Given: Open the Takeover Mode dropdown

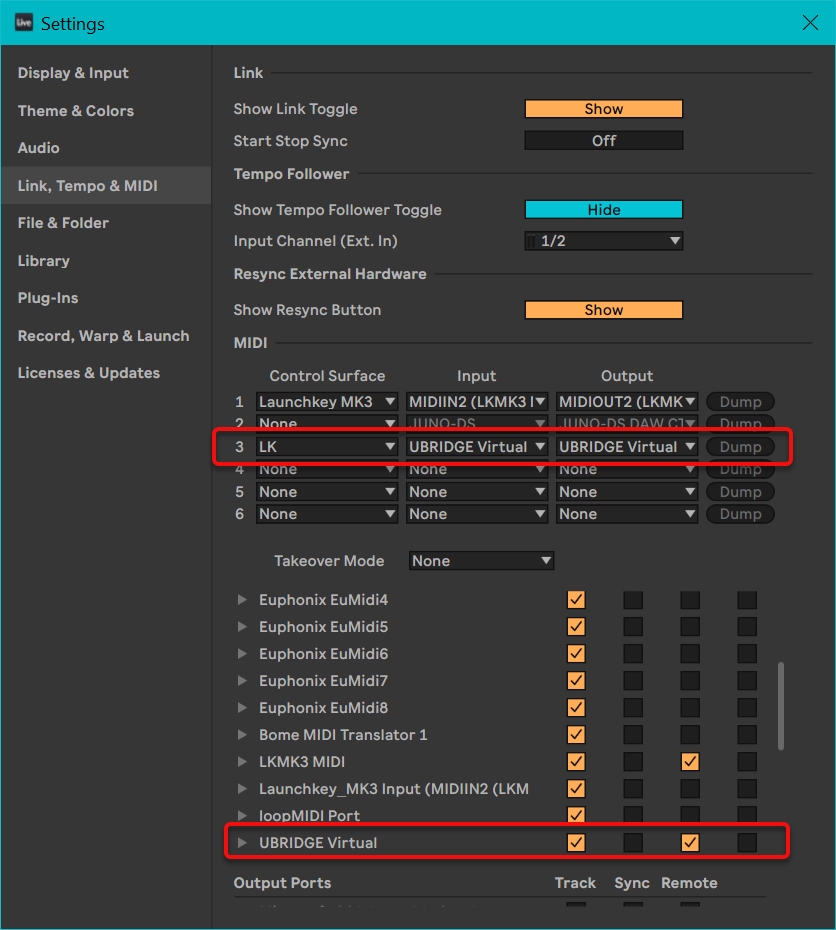Looking at the screenshot, I should pyautogui.click(x=481, y=561).
